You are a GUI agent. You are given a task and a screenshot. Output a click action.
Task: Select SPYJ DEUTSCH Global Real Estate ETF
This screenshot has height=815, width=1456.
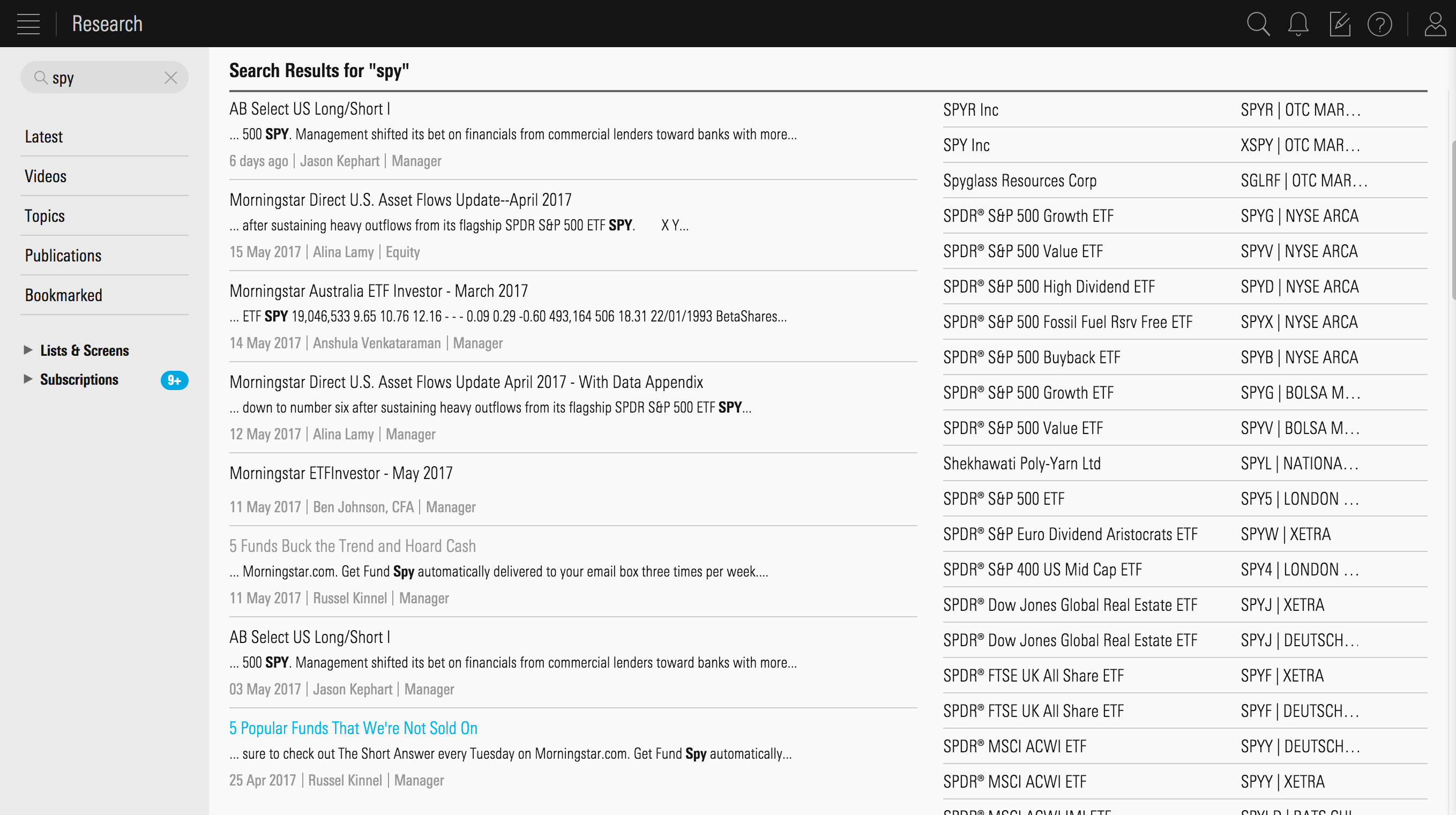(1185, 640)
